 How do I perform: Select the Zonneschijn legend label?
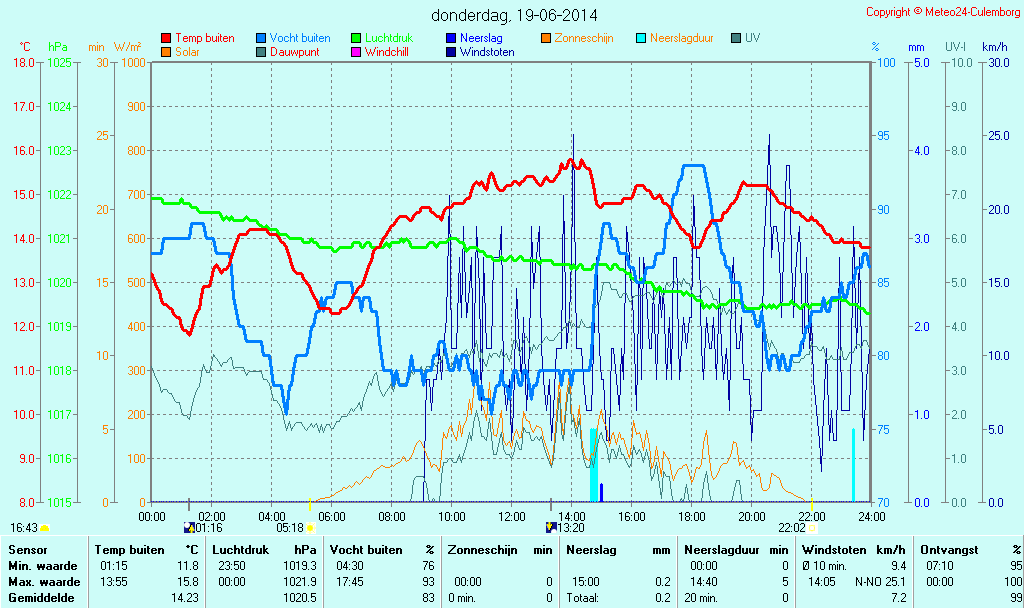tap(584, 38)
